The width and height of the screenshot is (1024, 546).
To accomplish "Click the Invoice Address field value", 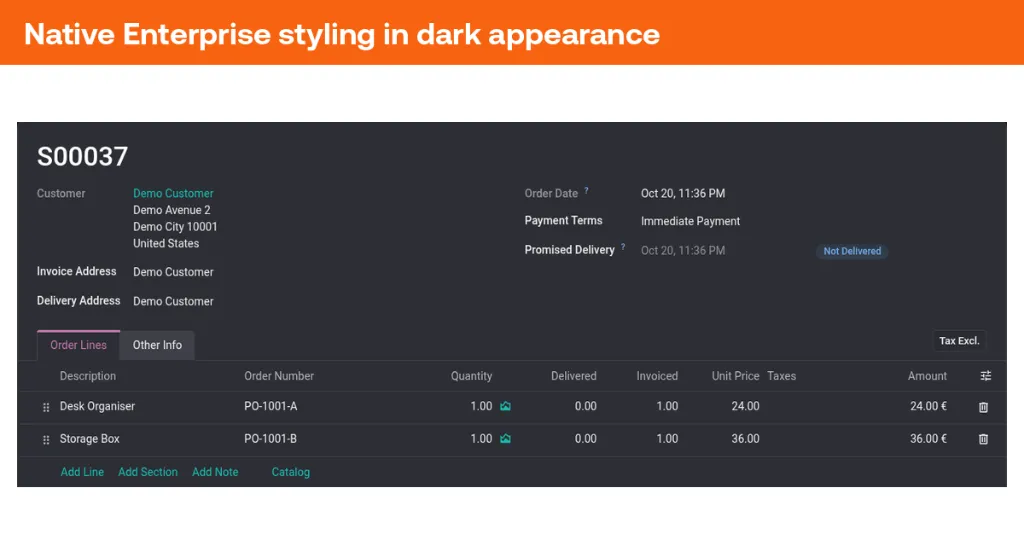I will coord(173,272).
